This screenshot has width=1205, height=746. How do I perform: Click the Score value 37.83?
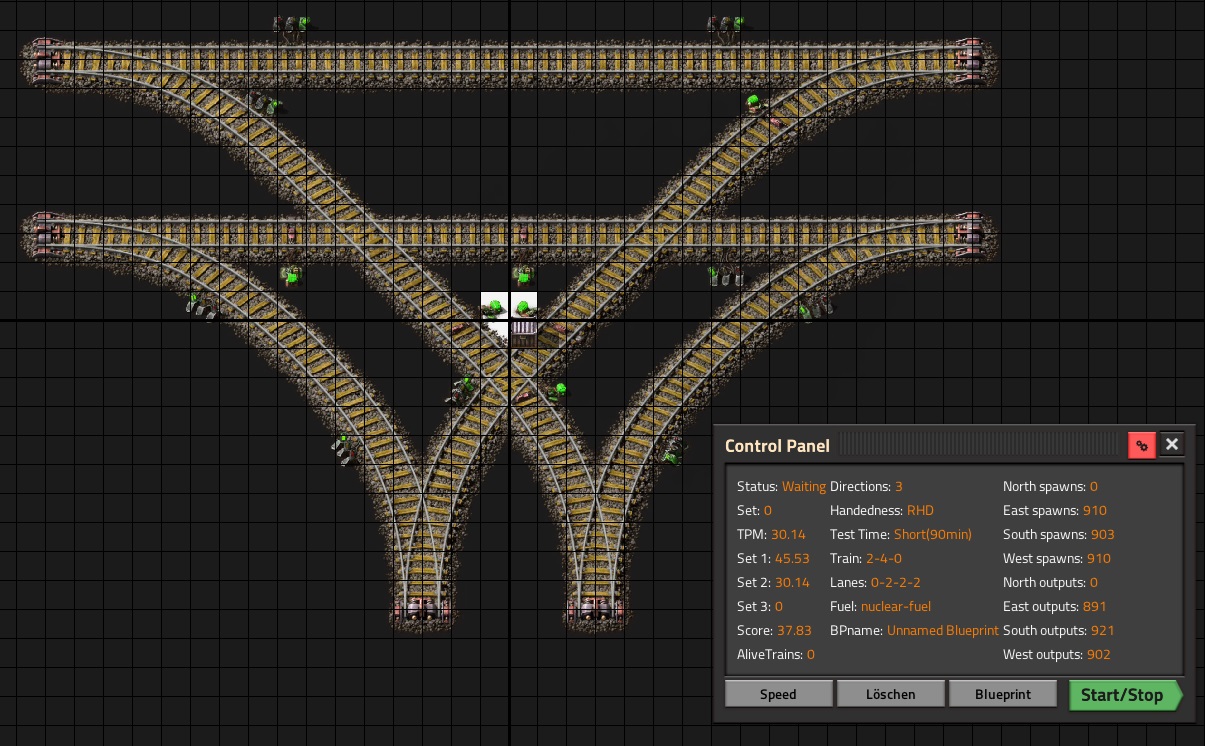click(x=794, y=631)
